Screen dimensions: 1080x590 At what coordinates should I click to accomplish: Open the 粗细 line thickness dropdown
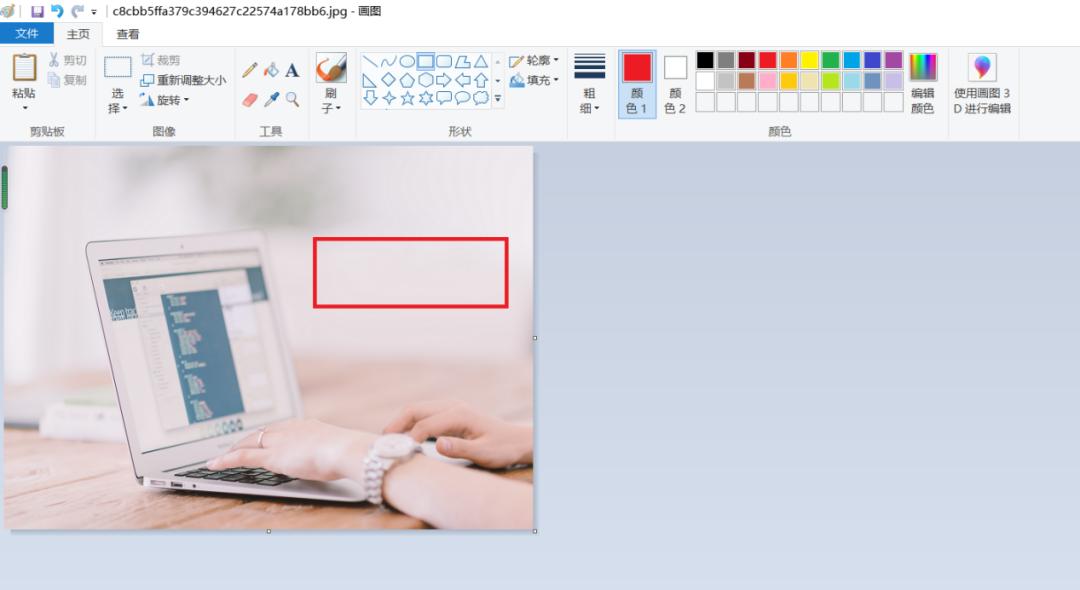click(x=590, y=83)
